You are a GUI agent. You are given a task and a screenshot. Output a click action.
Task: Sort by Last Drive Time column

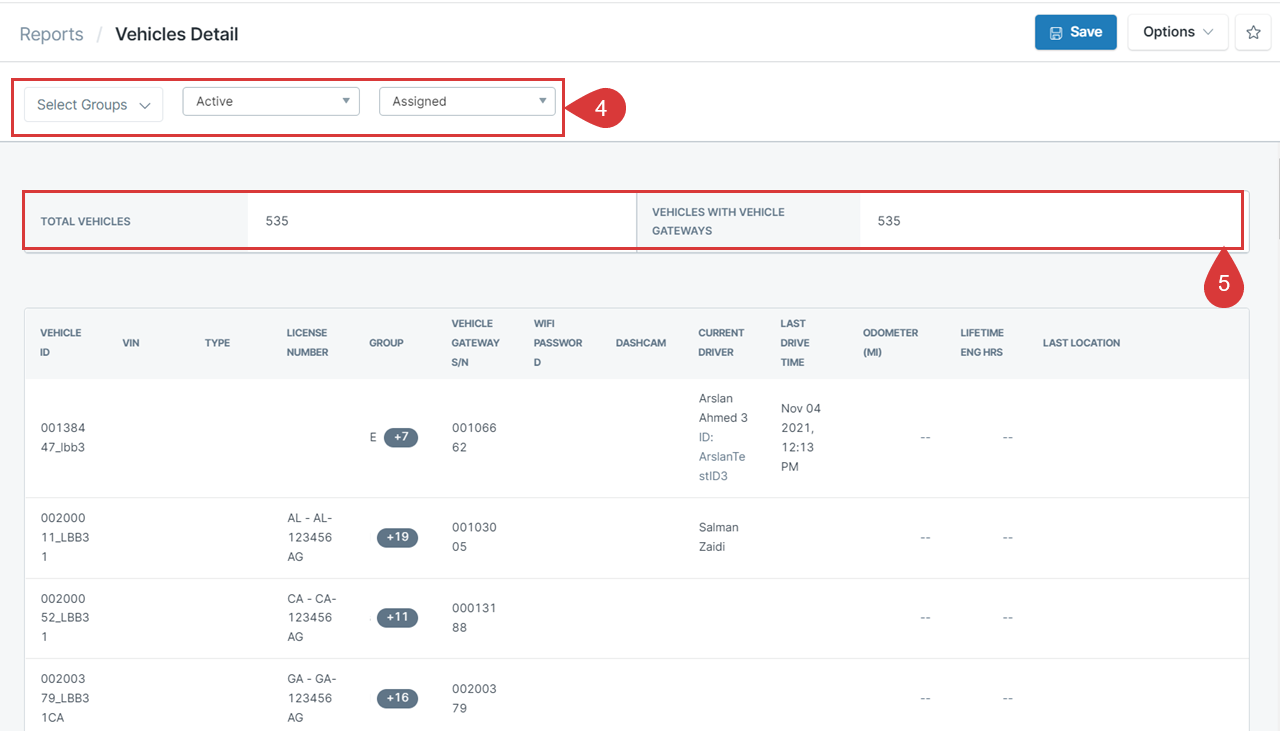tap(793, 342)
